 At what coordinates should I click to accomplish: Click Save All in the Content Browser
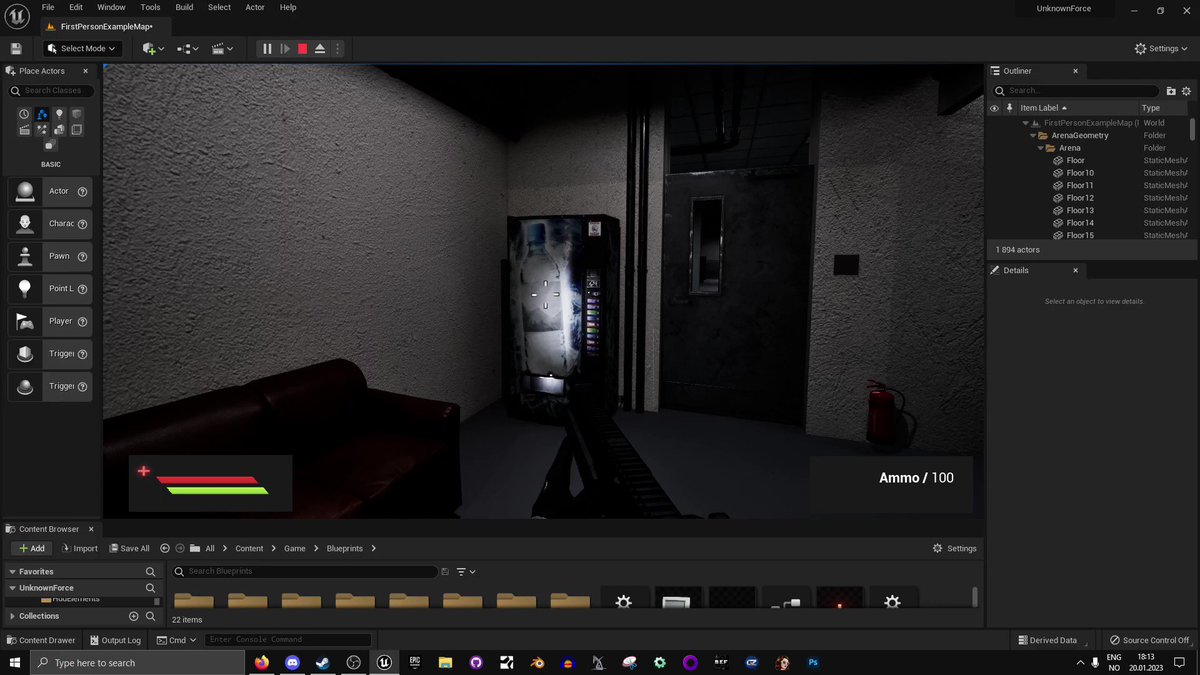pos(128,548)
